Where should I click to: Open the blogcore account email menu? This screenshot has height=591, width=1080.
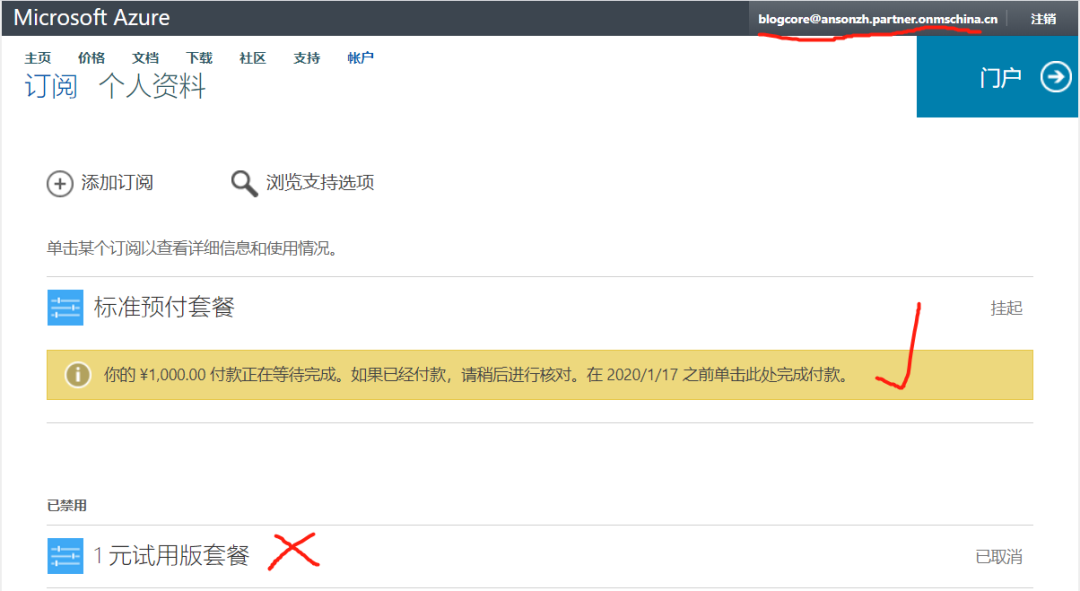[x=878, y=19]
